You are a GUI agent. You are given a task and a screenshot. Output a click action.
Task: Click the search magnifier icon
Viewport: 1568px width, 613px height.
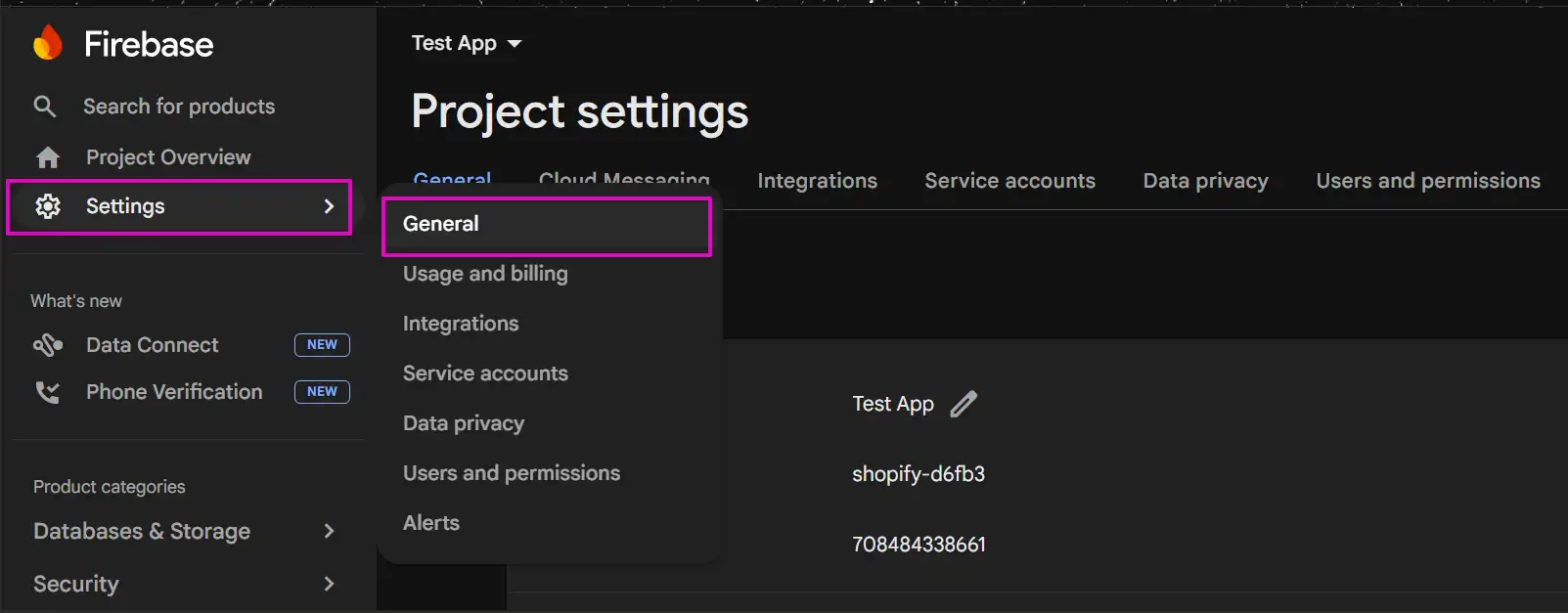45,107
